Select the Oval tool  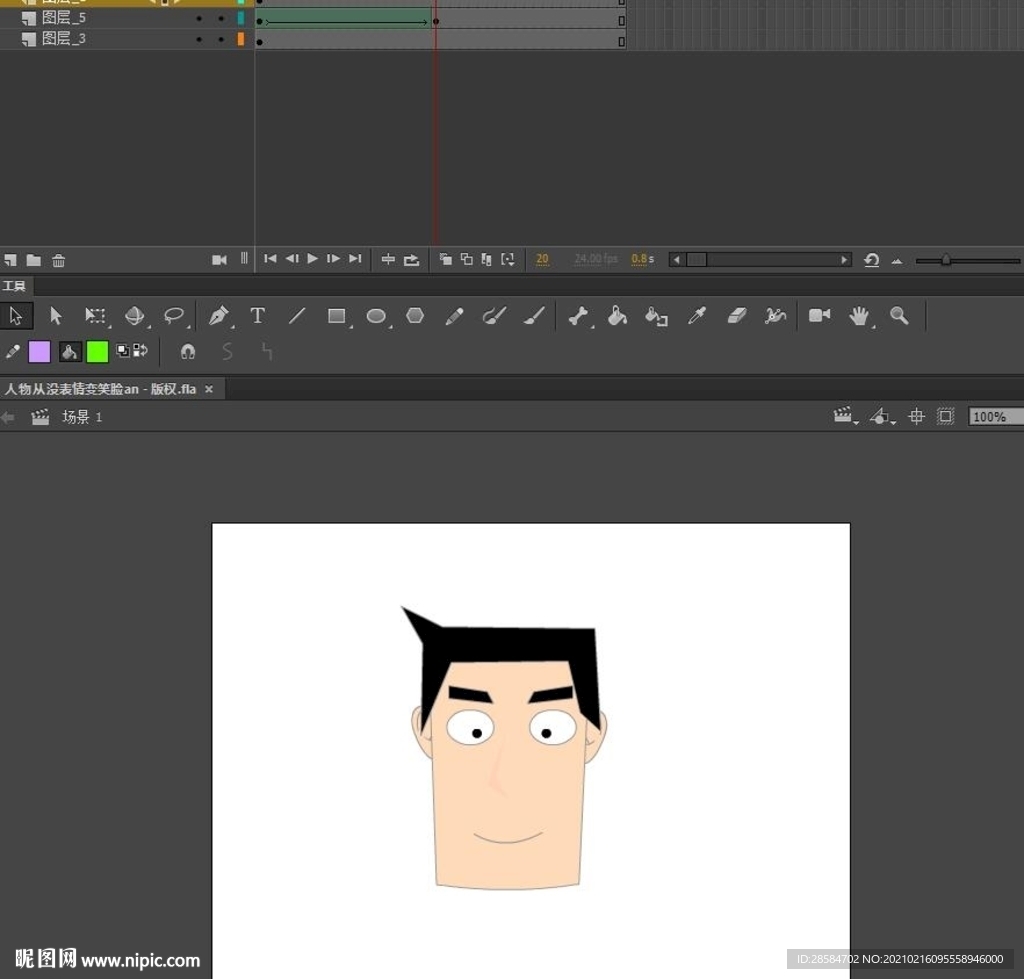(376, 316)
